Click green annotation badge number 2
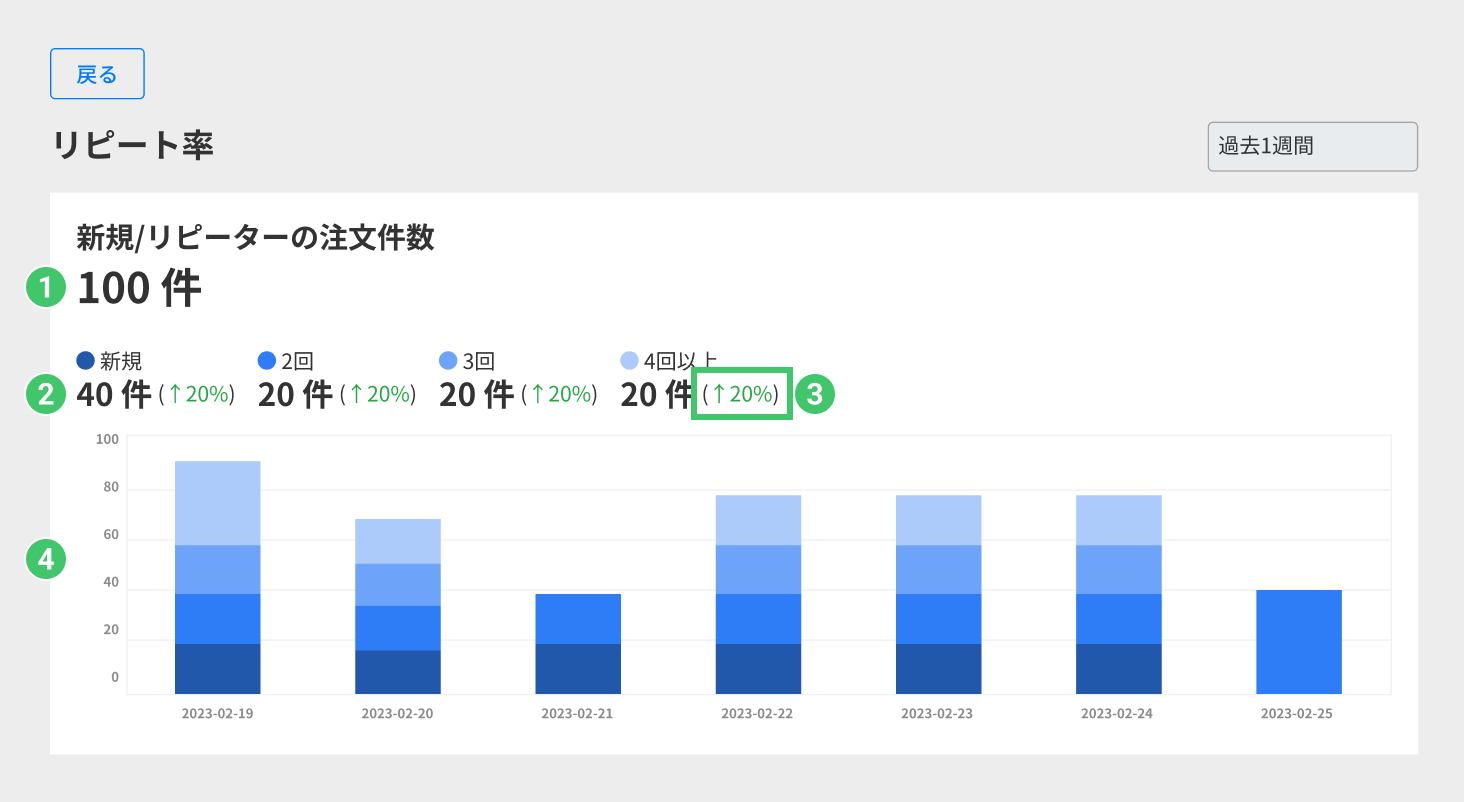Image resolution: width=1464 pixels, height=802 pixels. pos(45,394)
